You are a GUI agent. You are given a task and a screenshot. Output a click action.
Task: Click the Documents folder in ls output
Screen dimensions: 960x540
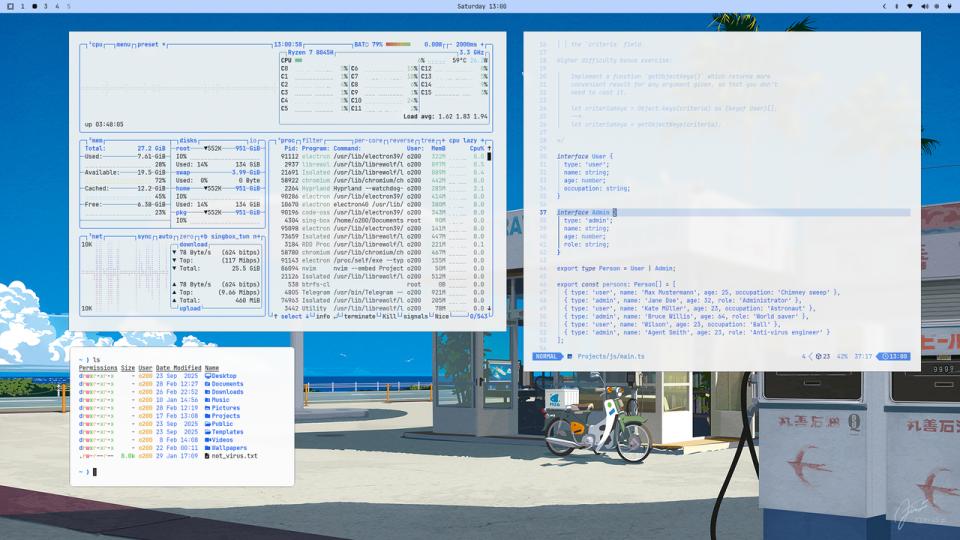pyautogui.click(x=224, y=384)
